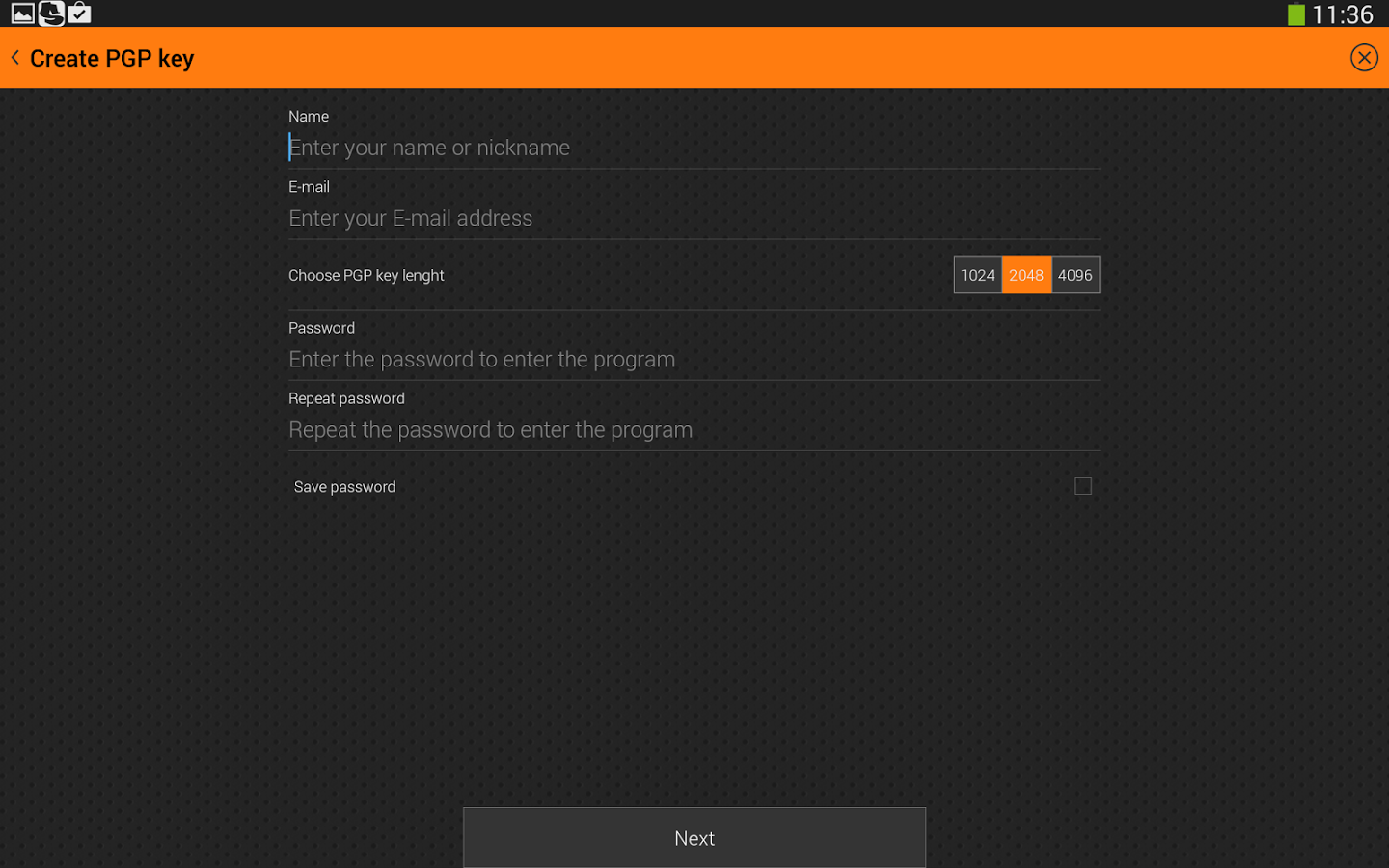This screenshot has width=1389, height=868.
Task: Click the Repeat password input field
Action: pyautogui.click(x=694, y=430)
